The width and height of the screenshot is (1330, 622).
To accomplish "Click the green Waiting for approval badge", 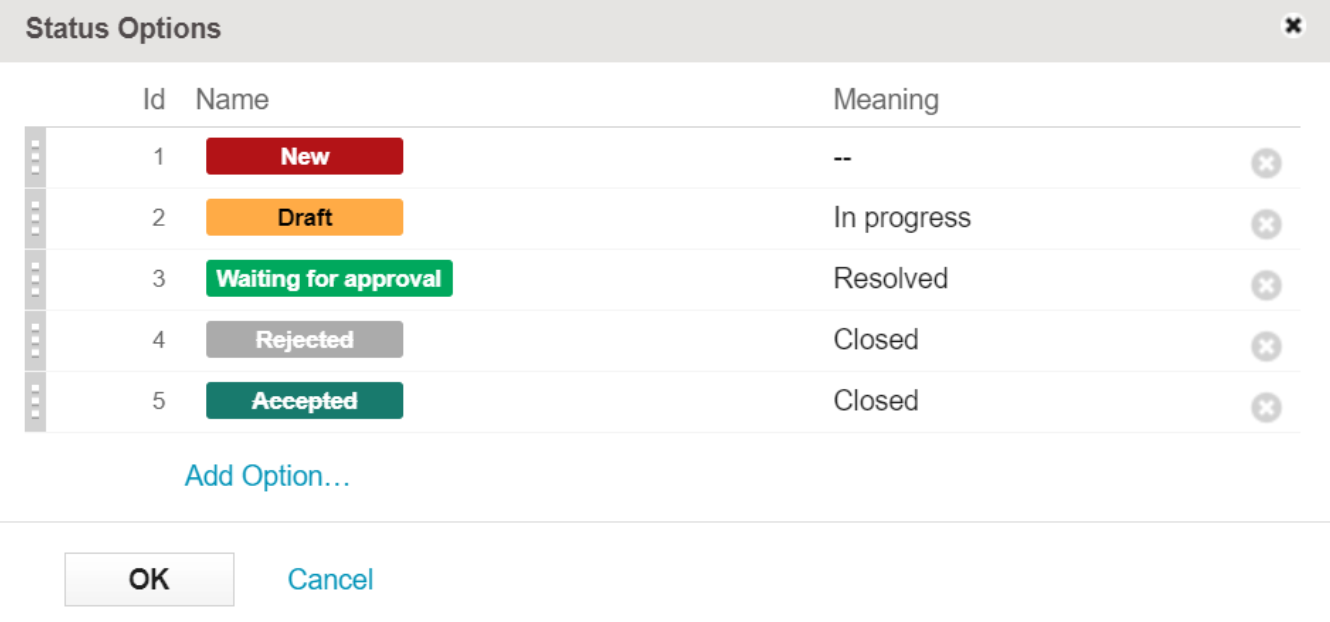I will point(329,279).
